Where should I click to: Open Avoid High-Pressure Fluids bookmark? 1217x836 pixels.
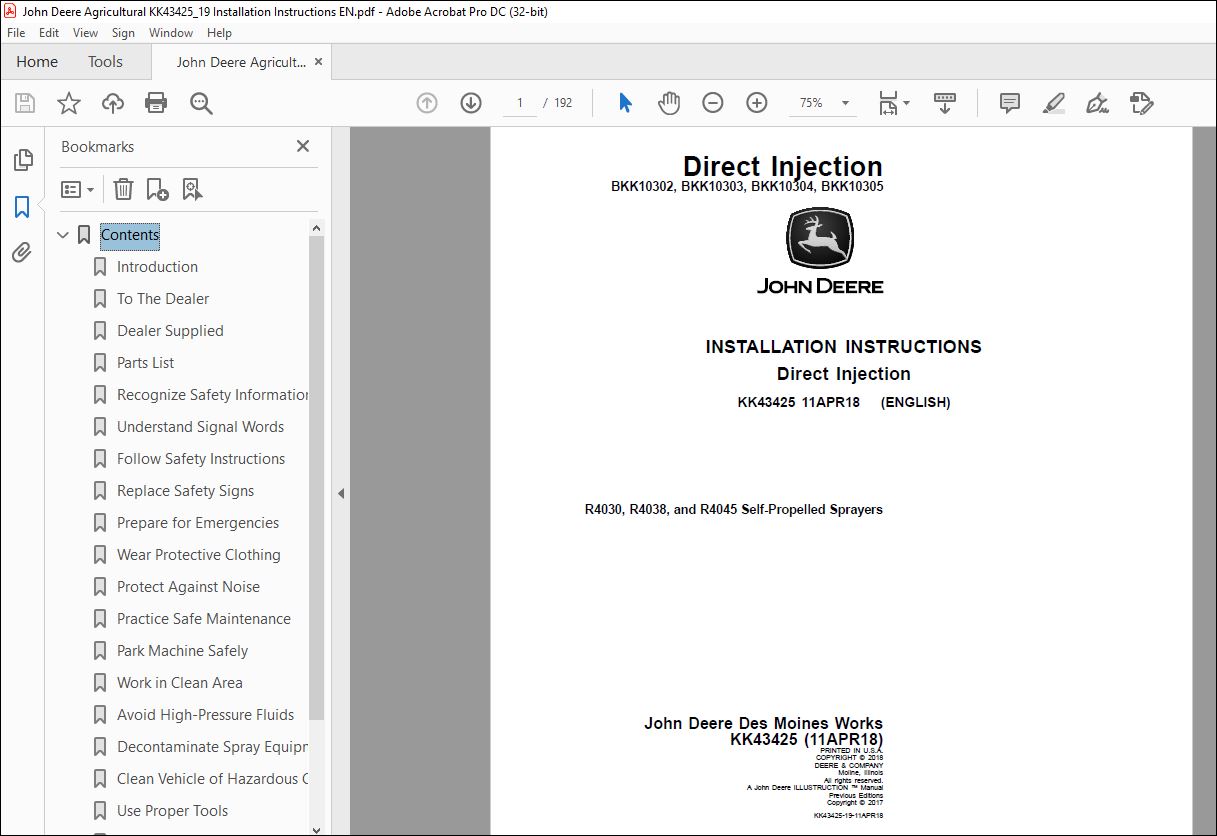pyautogui.click(x=205, y=715)
